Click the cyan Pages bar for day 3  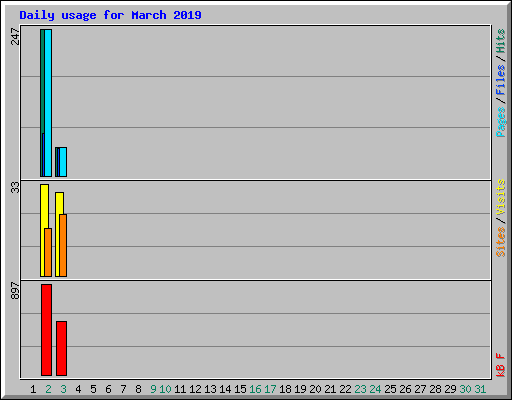pyautogui.click(x=63, y=162)
